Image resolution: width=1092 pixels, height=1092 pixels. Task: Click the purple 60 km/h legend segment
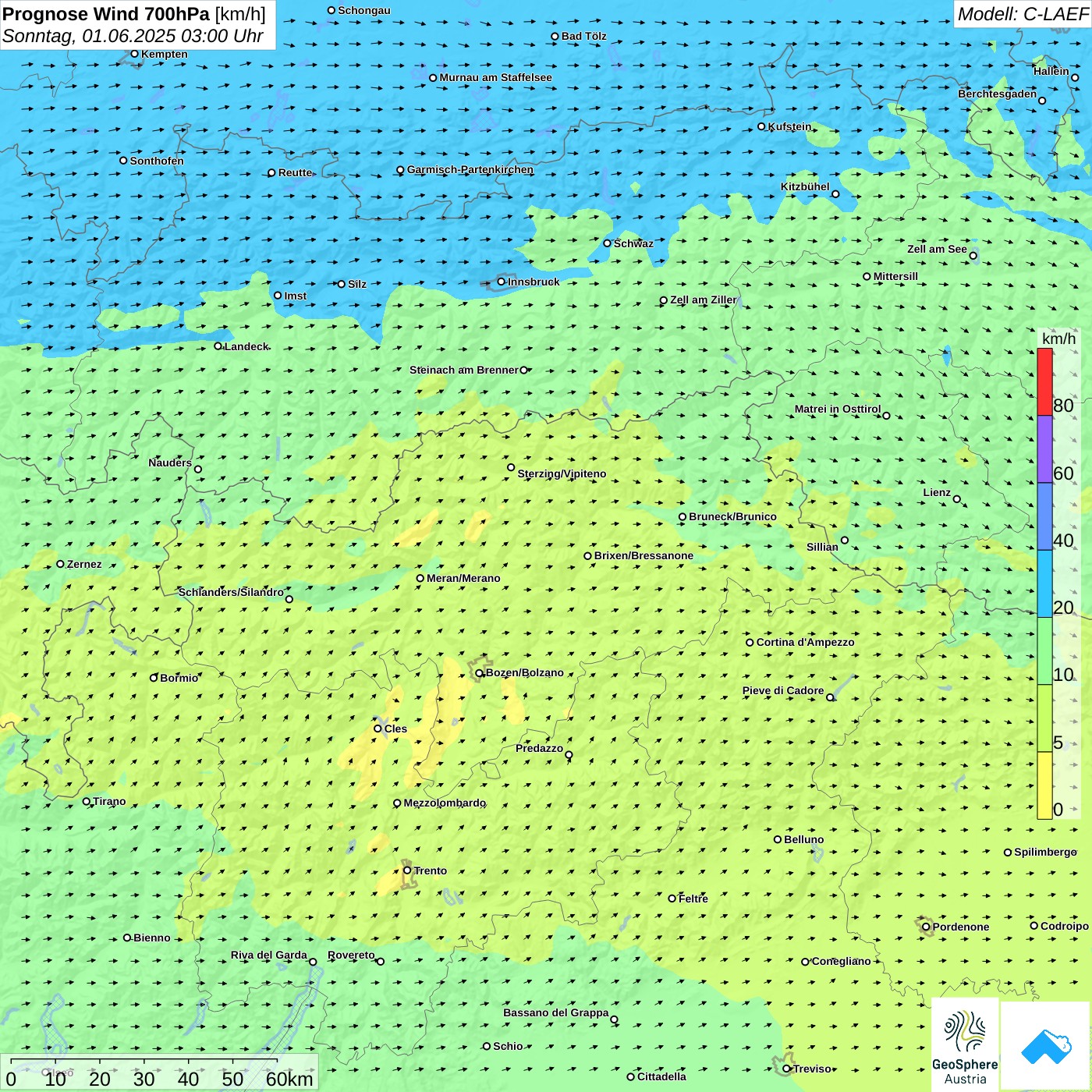pos(1044,449)
